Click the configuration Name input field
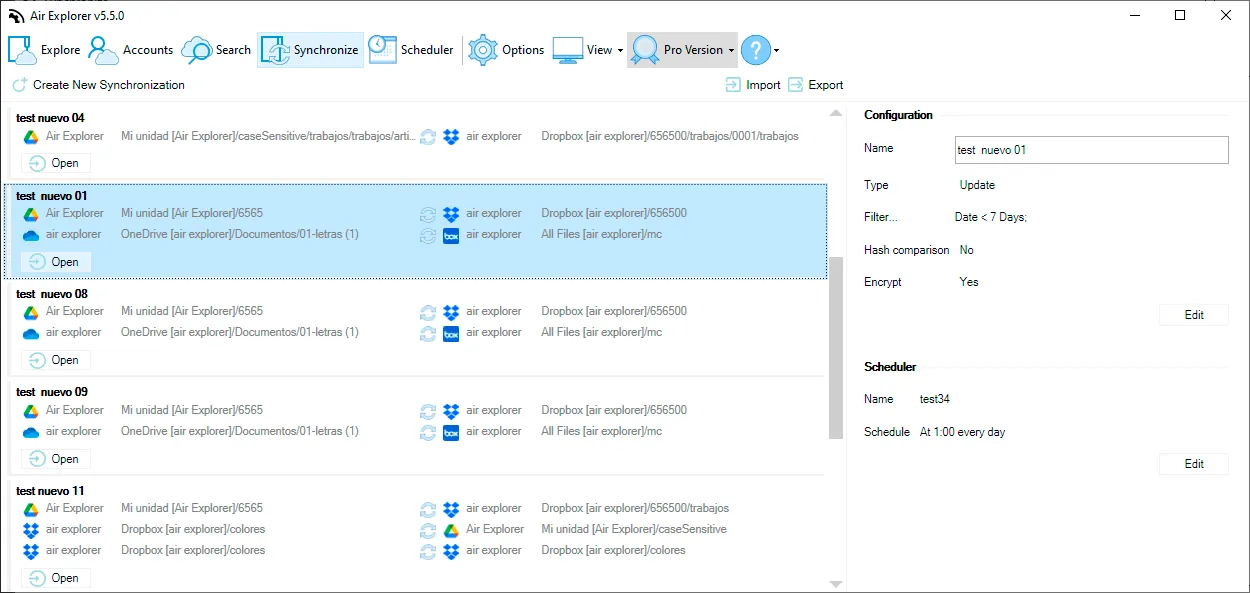 [1092, 150]
